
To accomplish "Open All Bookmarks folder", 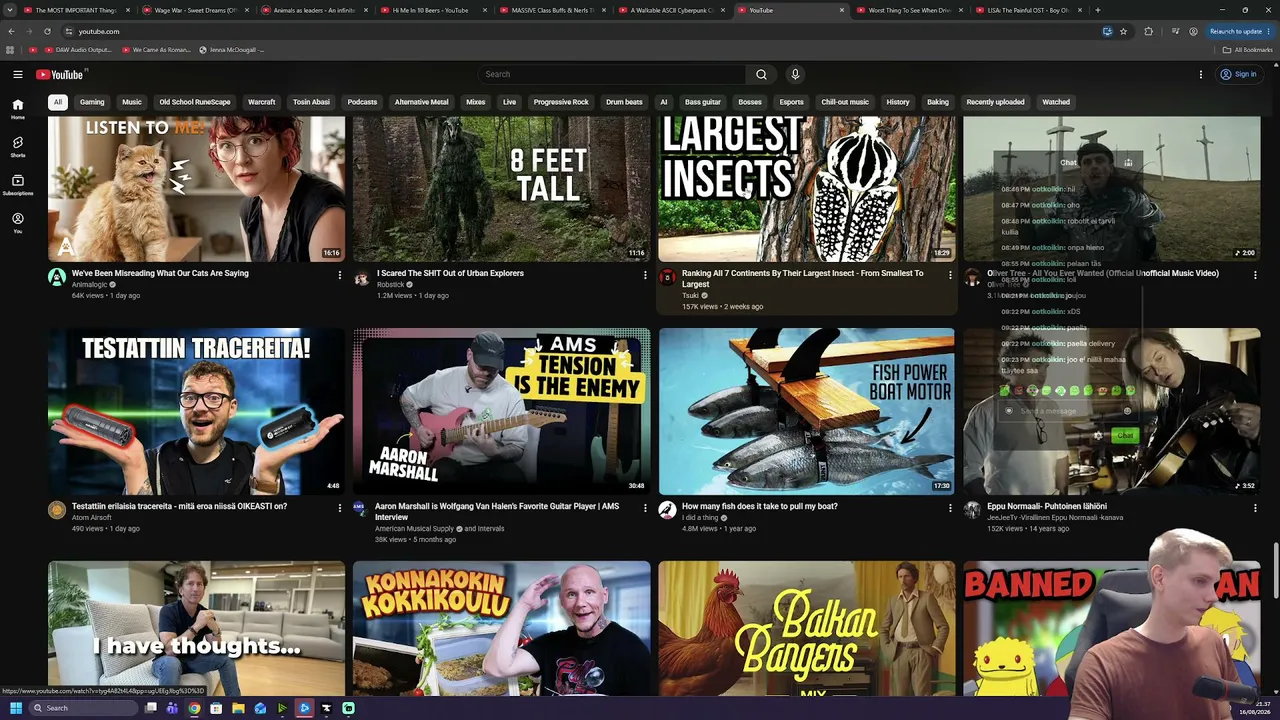I will point(1247,50).
